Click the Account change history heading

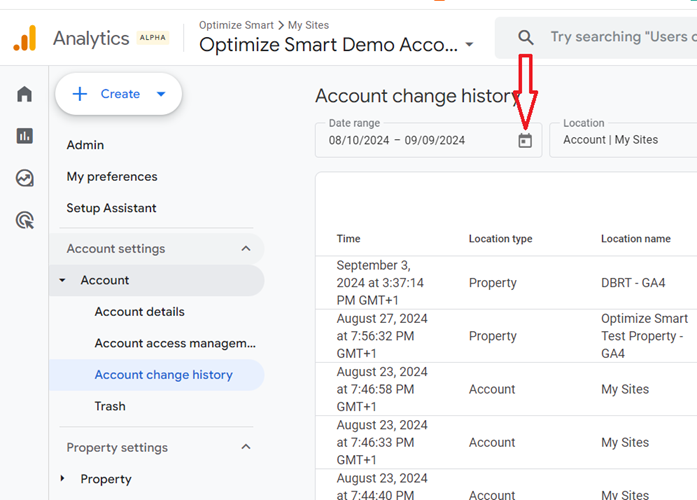(x=416, y=96)
